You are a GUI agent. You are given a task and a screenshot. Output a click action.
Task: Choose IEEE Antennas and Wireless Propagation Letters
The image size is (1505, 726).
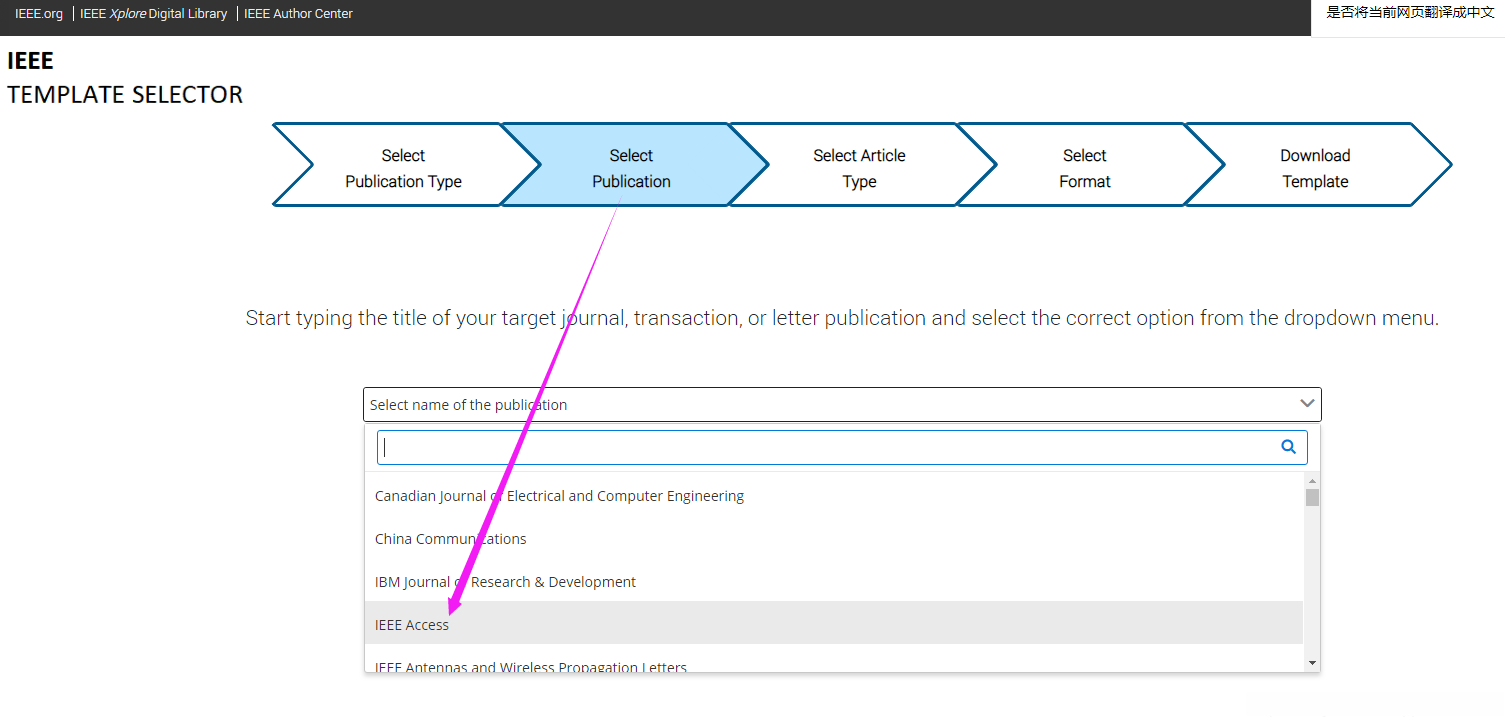tap(833, 662)
